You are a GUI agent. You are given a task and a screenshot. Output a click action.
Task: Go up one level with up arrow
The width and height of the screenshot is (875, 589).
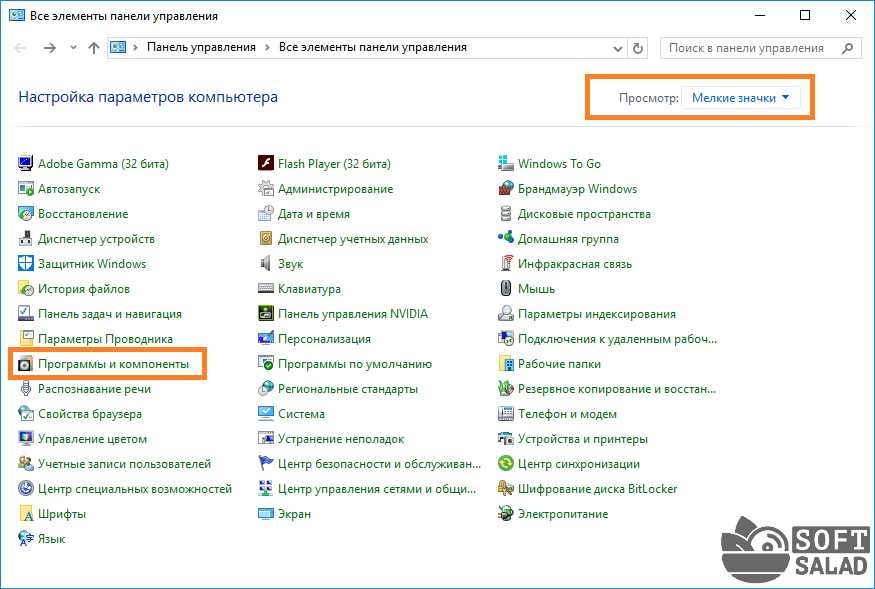[94, 48]
